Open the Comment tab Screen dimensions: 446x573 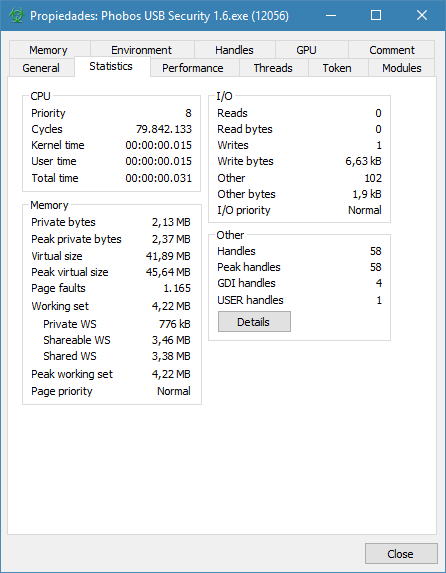point(392,50)
